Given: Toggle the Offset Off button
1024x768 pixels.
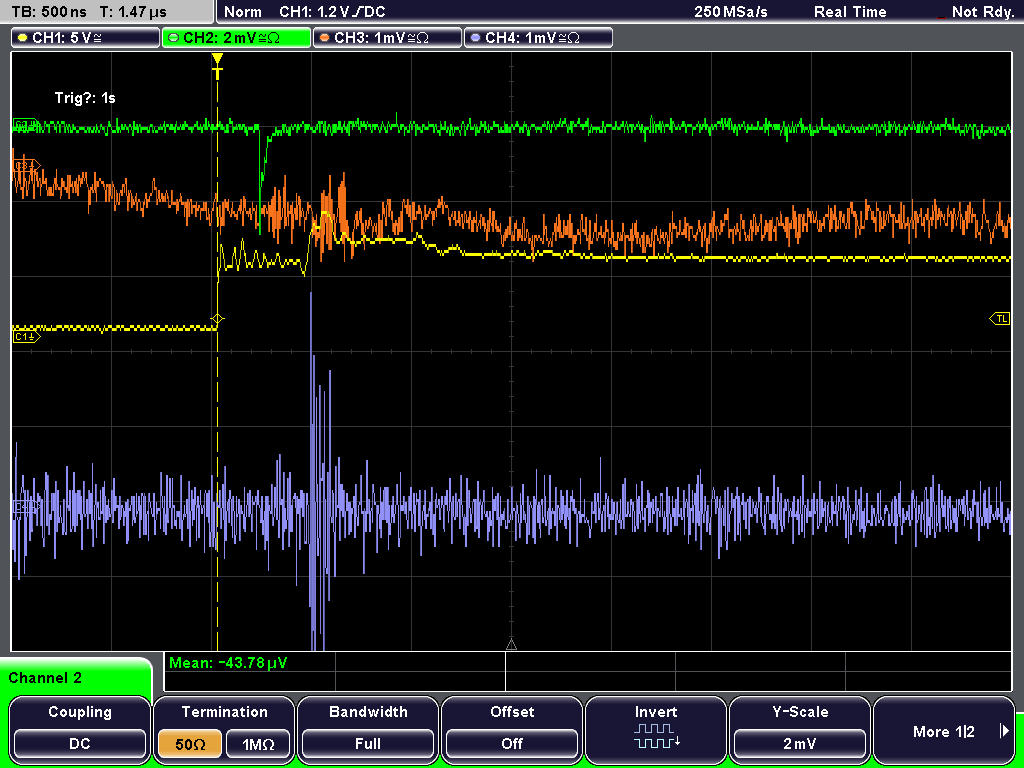Looking at the screenshot, I should 512,743.
